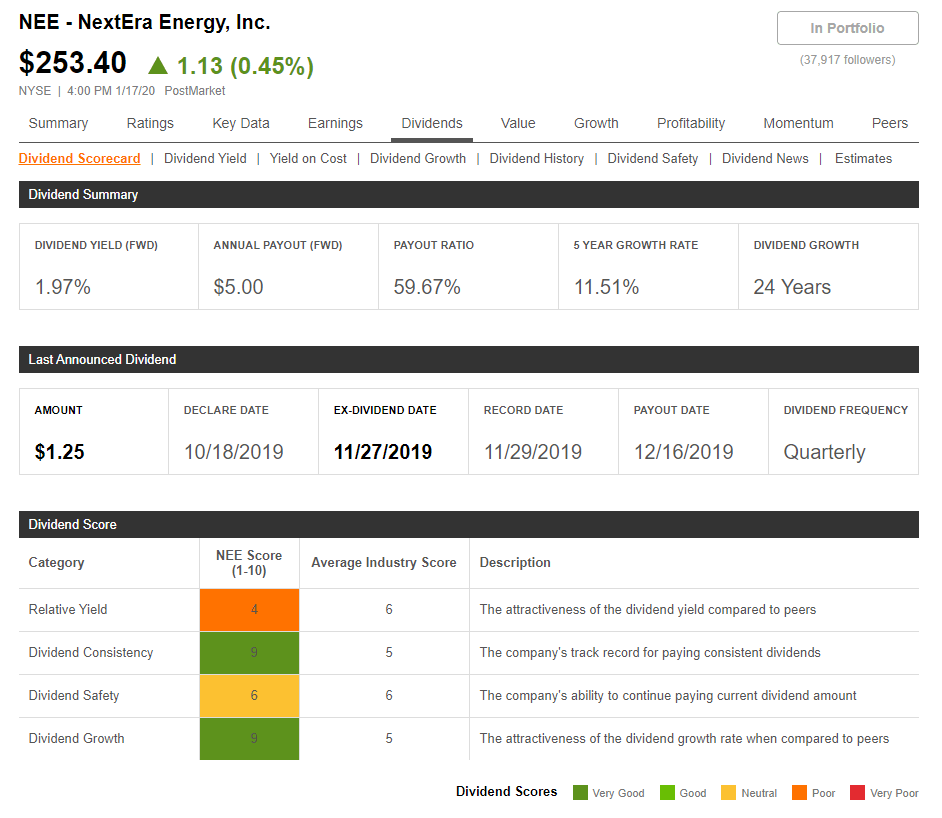The height and width of the screenshot is (818, 942).
Task: Open the Key Data tab
Action: 241,123
